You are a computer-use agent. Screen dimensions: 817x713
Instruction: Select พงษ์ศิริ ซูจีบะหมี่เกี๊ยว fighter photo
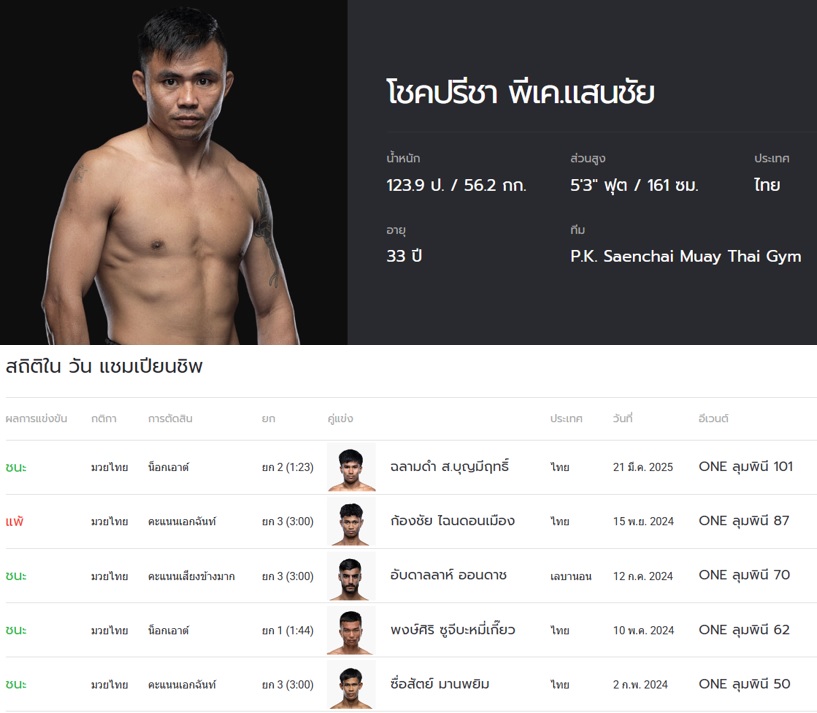tap(351, 630)
